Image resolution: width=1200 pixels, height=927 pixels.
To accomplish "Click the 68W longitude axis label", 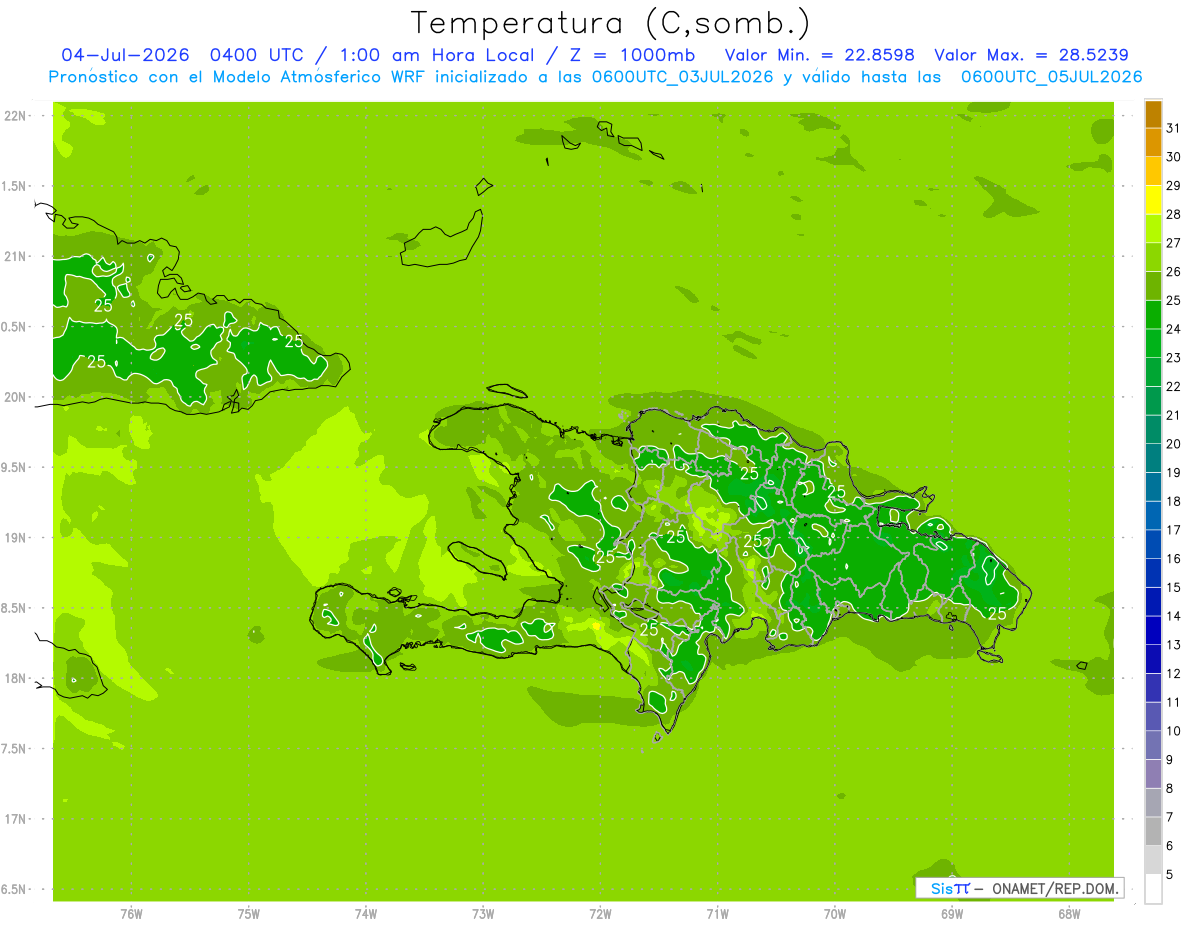I will [x=1069, y=914].
